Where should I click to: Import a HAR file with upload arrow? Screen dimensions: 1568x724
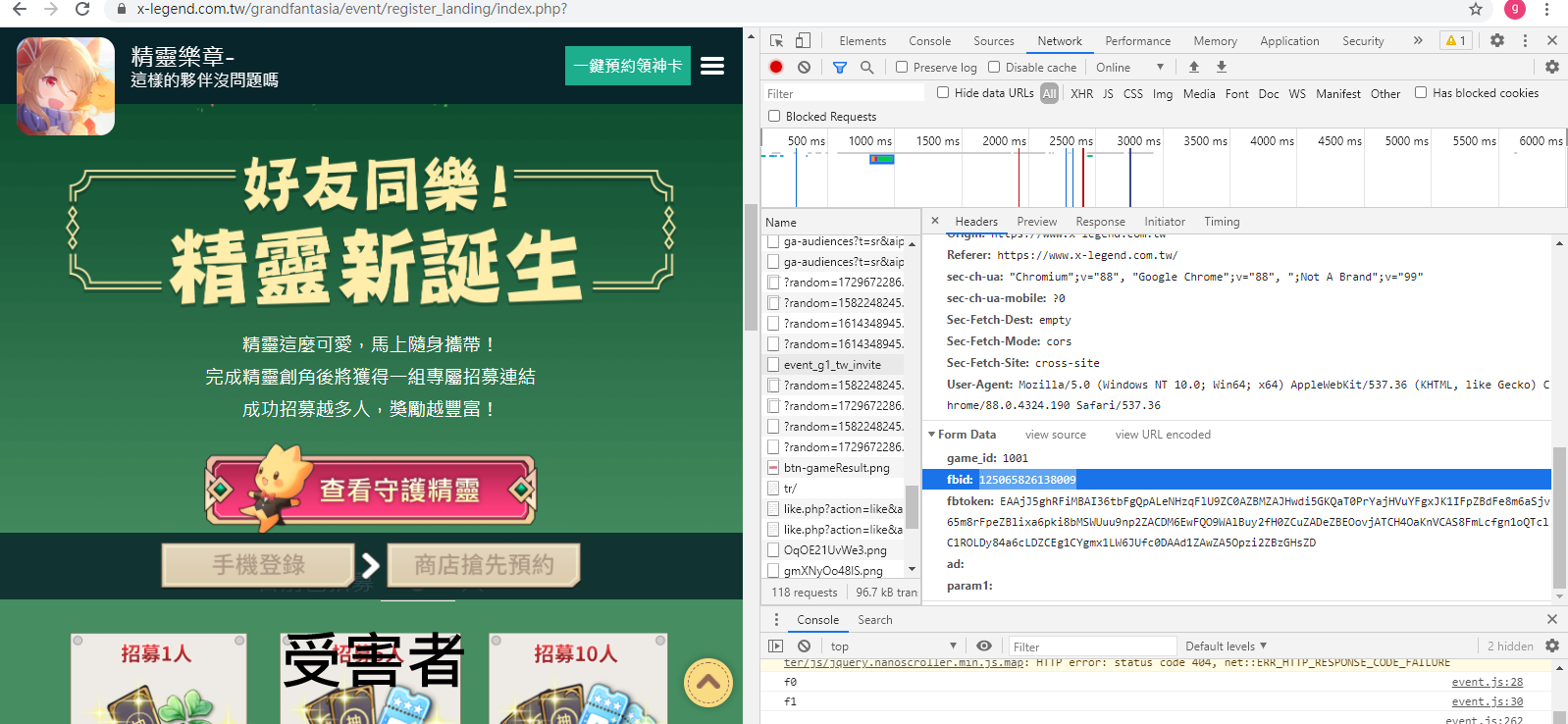1194,67
